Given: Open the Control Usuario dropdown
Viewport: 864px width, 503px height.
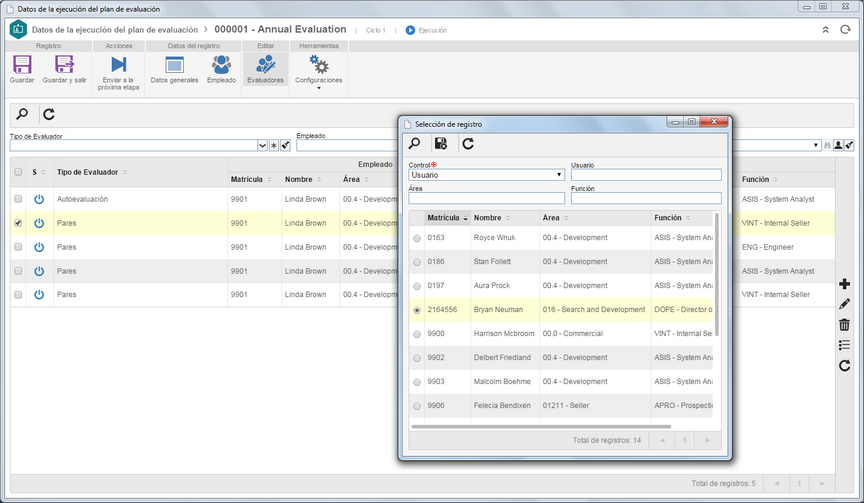Looking at the screenshot, I should coord(487,175).
